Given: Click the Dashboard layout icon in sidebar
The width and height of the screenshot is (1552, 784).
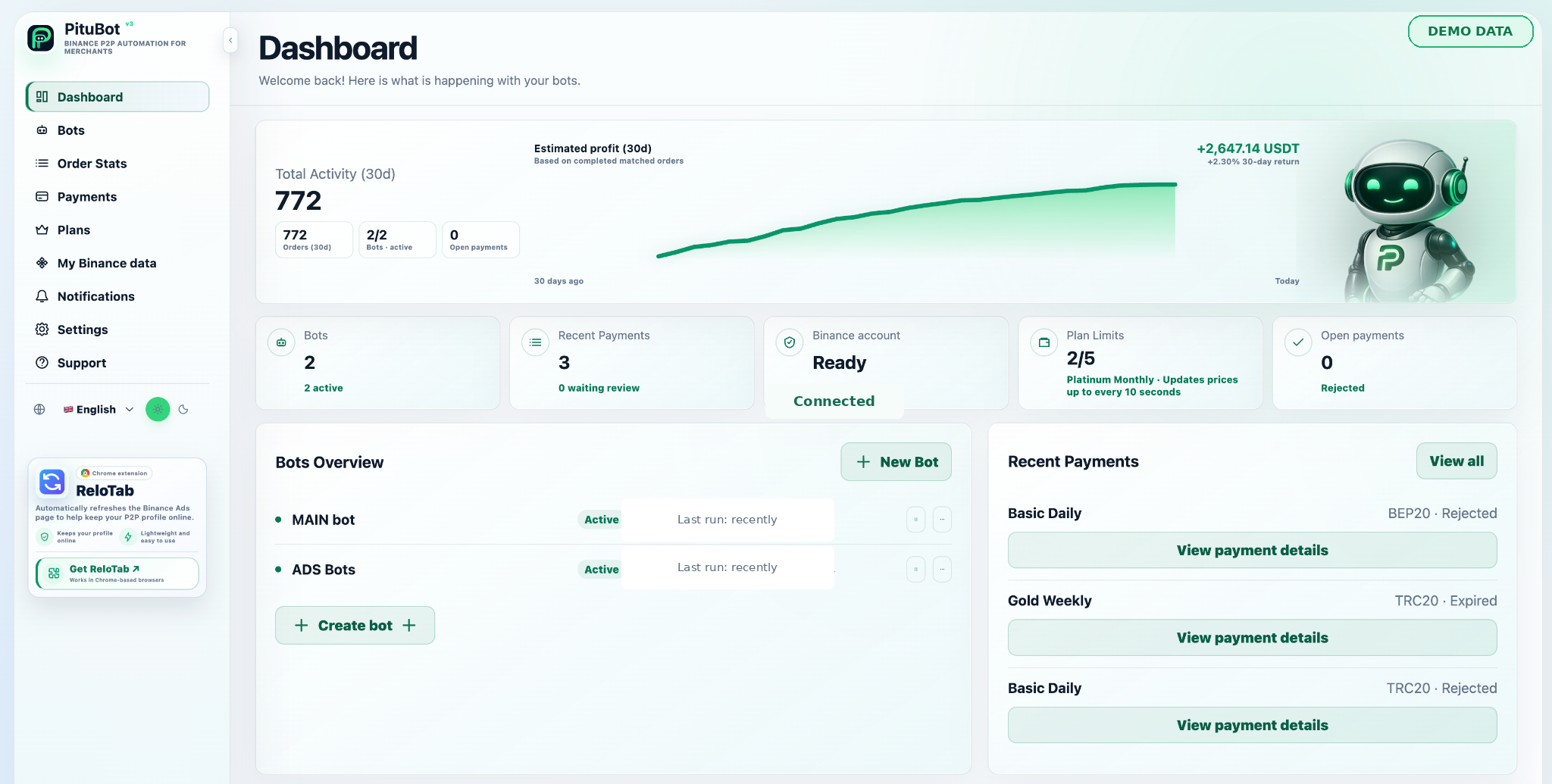Looking at the screenshot, I should pyautogui.click(x=42, y=97).
